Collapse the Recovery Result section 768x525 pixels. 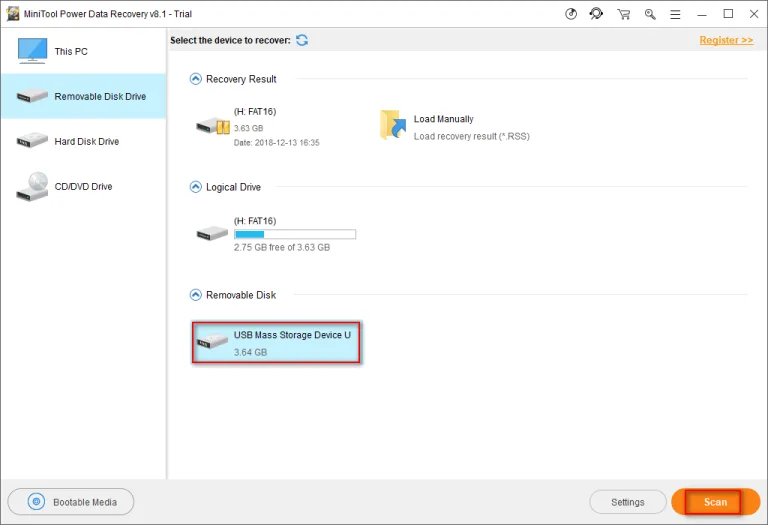coord(195,79)
